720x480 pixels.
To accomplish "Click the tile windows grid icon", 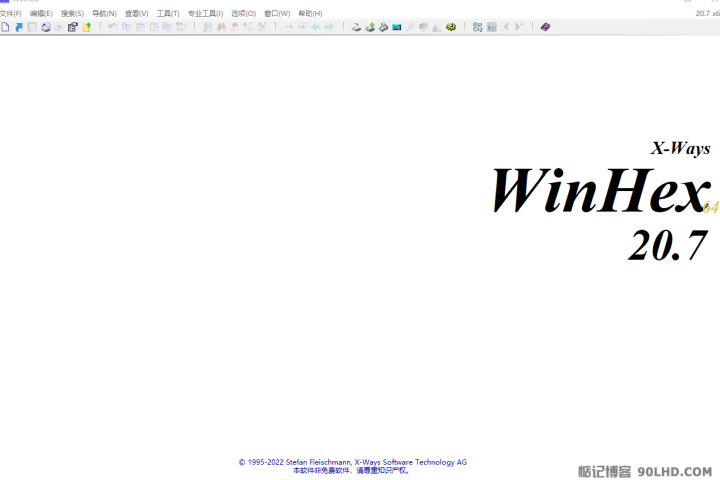I will tap(492, 27).
